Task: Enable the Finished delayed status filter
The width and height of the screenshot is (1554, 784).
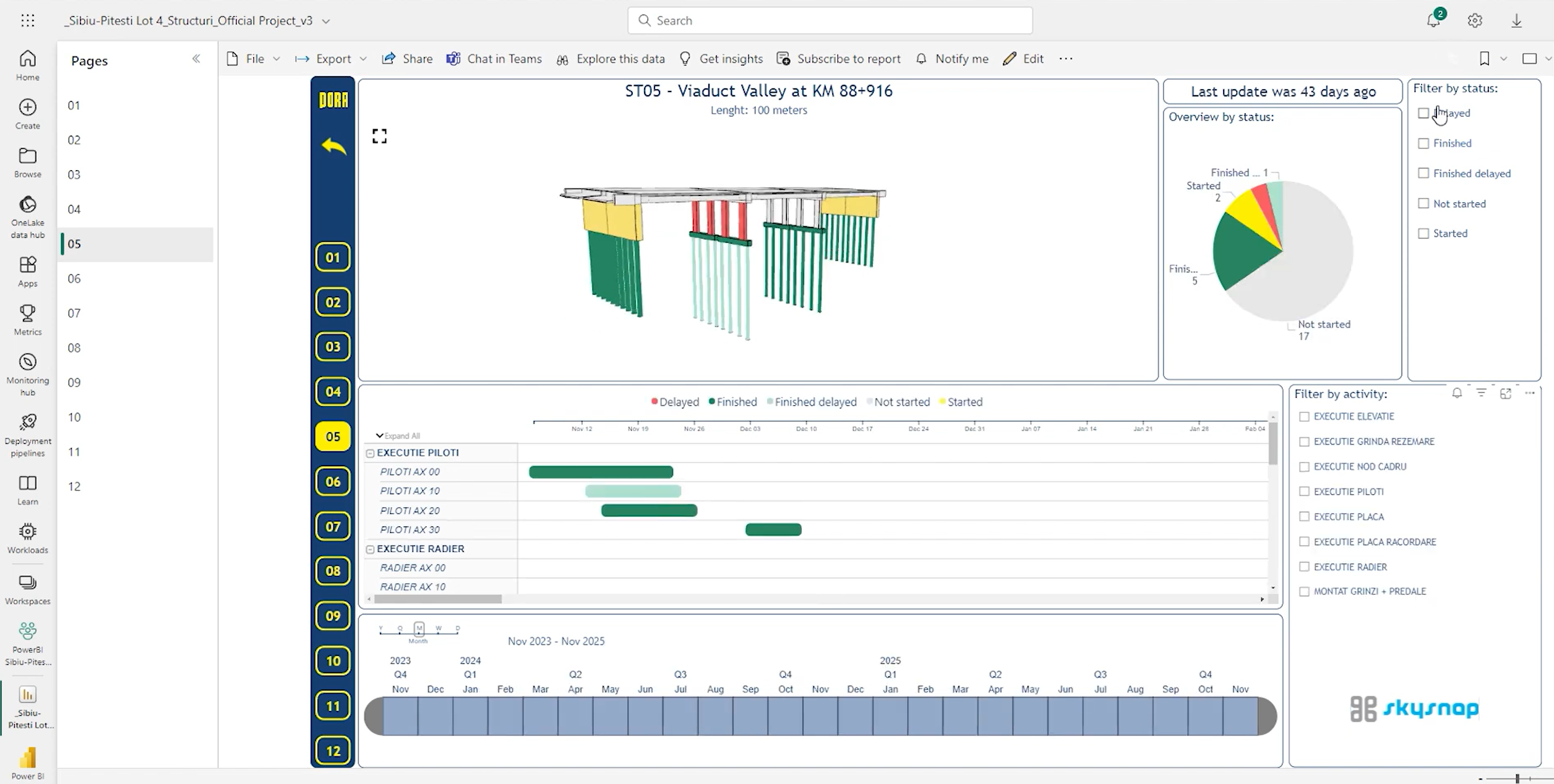Action: (1423, 173)
